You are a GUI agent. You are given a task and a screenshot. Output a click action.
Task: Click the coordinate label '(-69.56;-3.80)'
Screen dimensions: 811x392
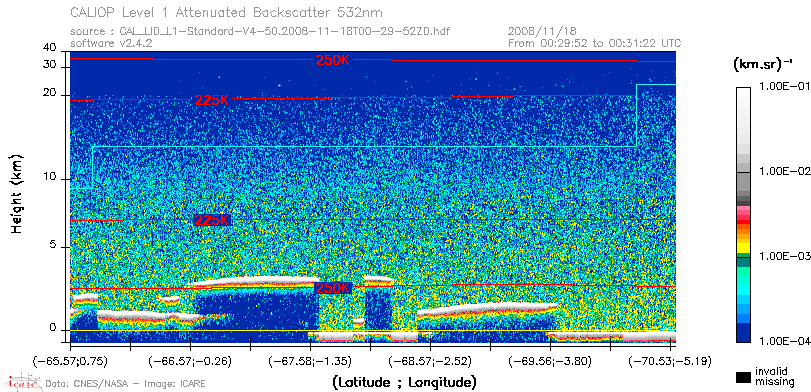pyautogui.click(x=550, y=361)
